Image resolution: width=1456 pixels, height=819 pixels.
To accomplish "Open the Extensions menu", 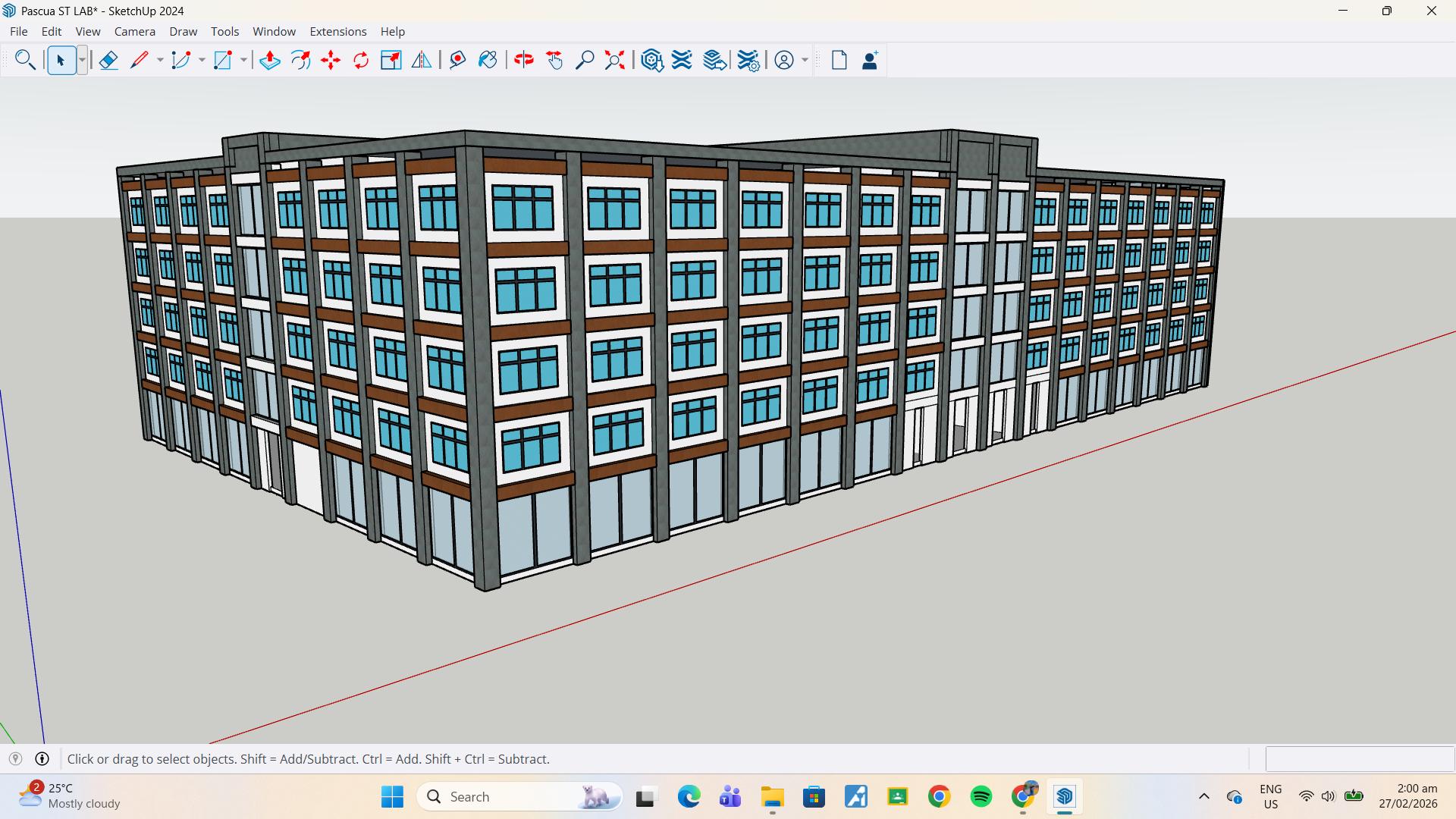I will coord(337,31).
